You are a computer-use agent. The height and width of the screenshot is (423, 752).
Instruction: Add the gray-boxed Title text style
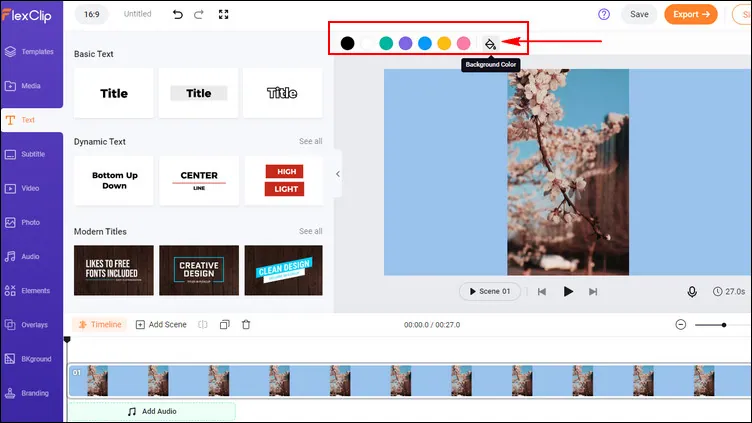point(199,93)
